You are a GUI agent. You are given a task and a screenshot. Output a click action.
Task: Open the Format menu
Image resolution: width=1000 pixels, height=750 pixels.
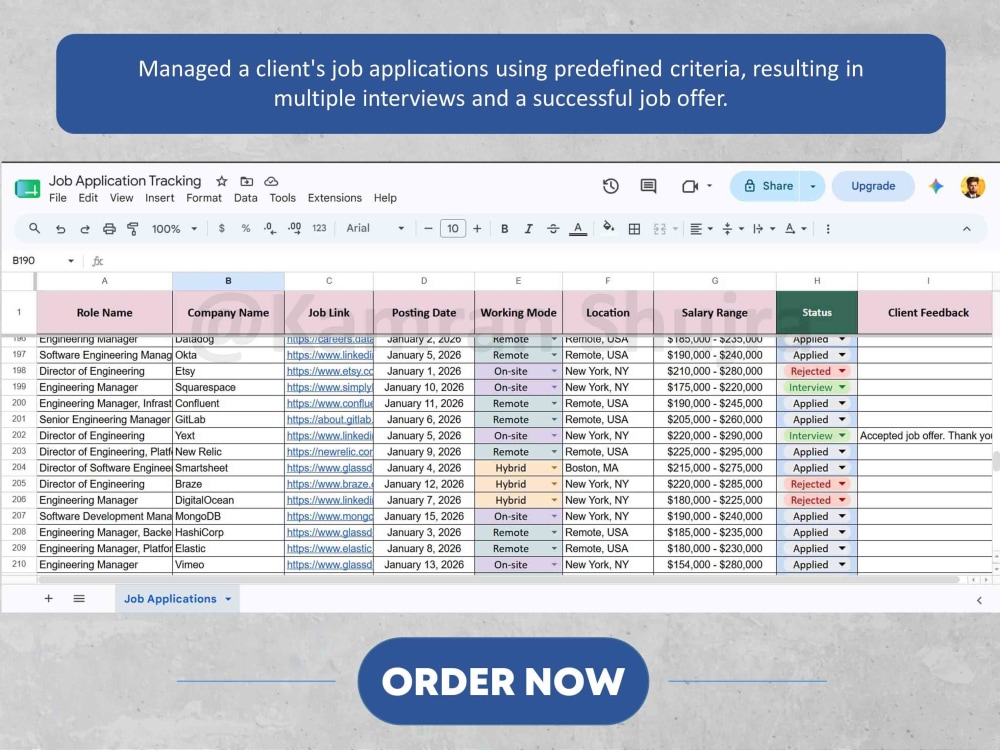click(x=204, y=198)
